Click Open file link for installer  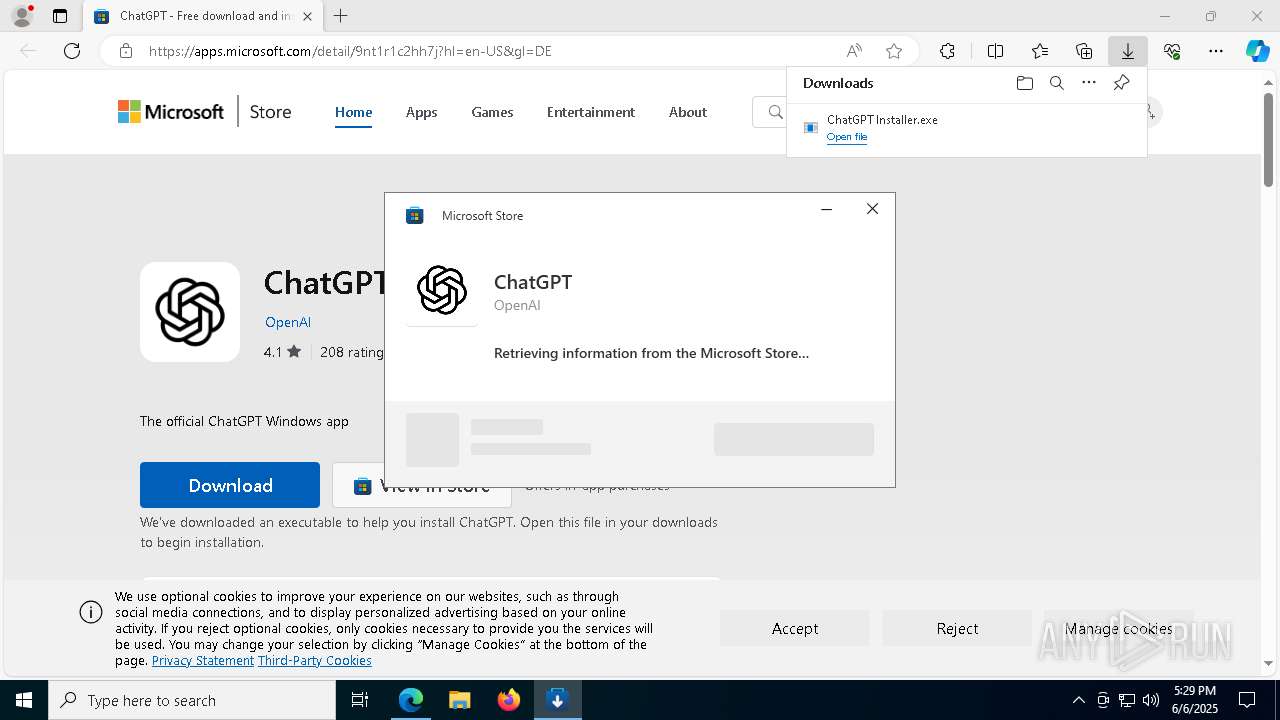847,137
